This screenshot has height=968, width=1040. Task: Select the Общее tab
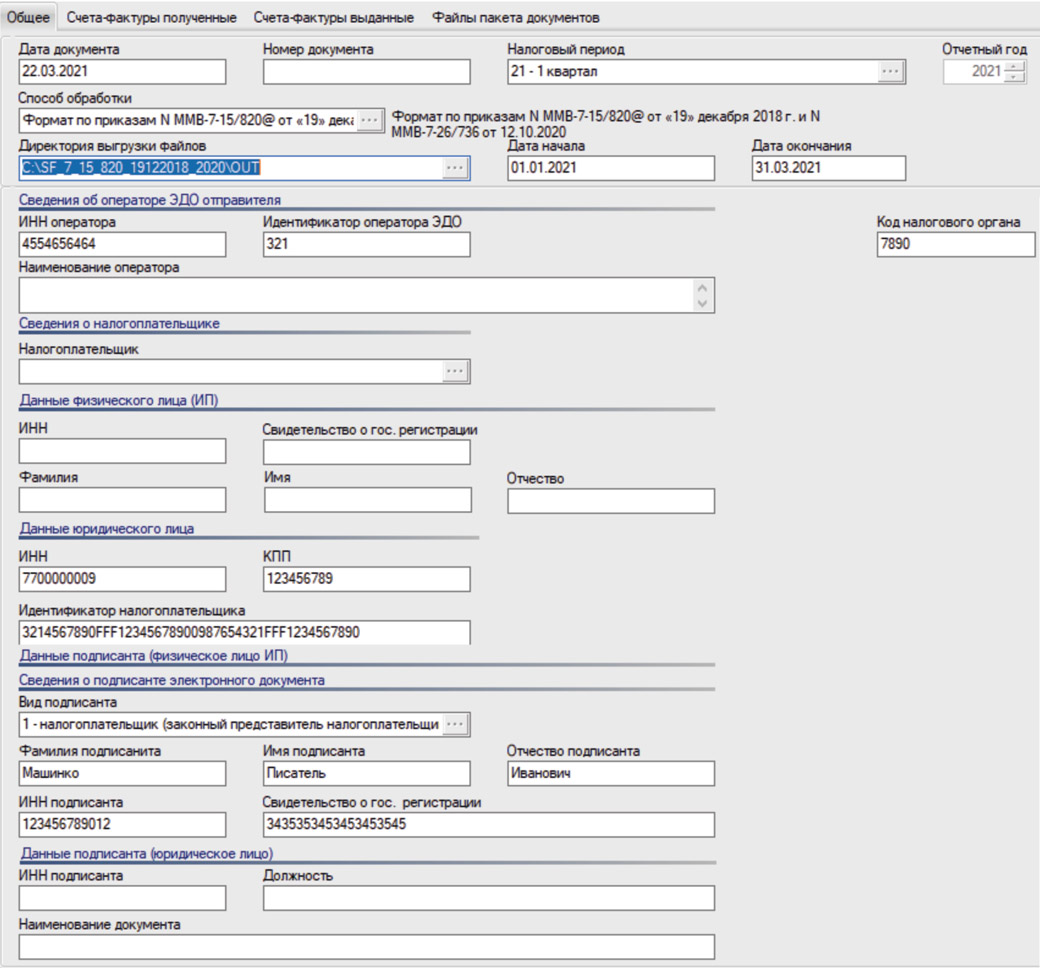[x=35, y=18]
